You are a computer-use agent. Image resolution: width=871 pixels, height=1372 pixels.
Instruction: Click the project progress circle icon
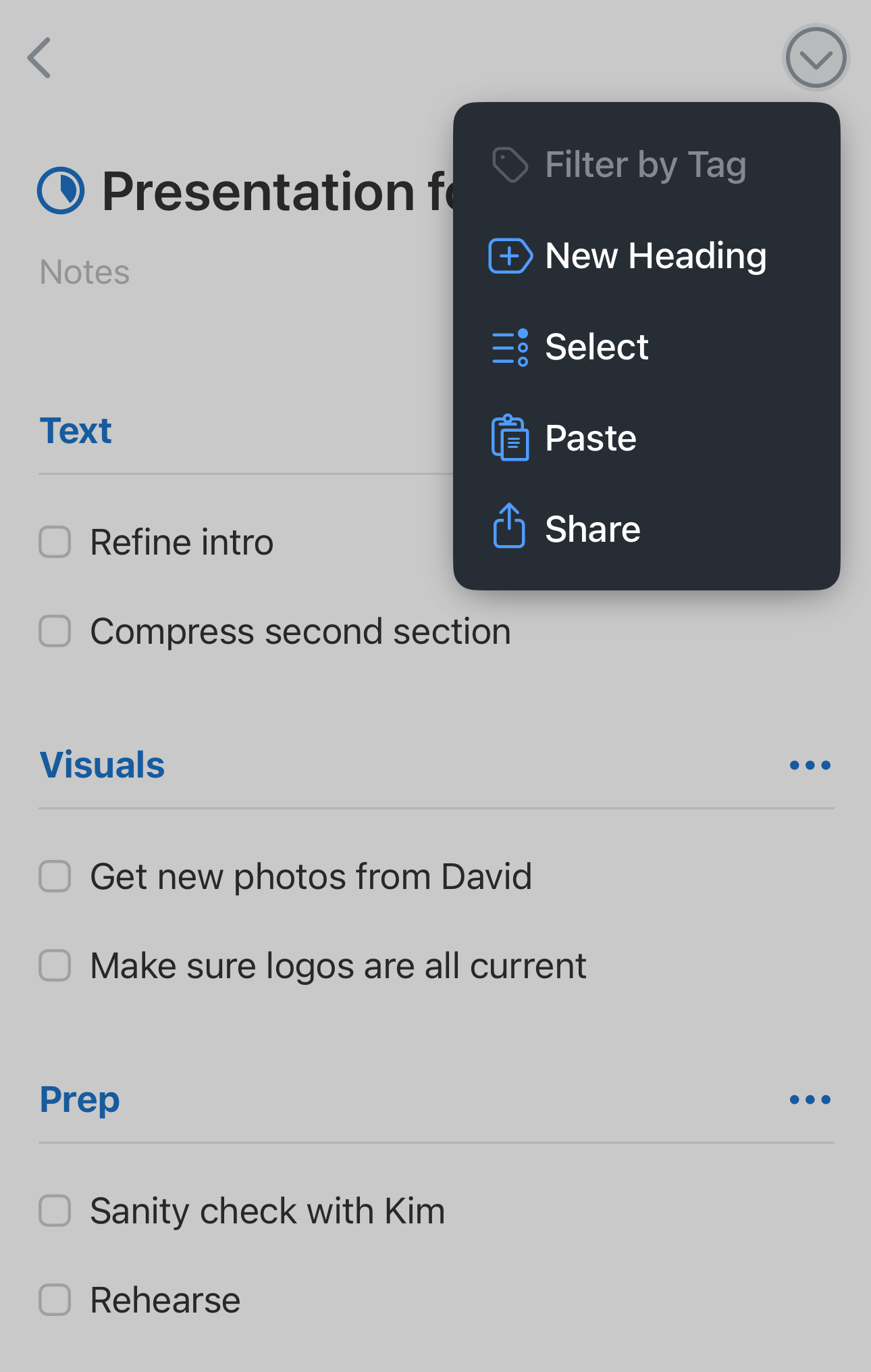click(x=61, y=190)
